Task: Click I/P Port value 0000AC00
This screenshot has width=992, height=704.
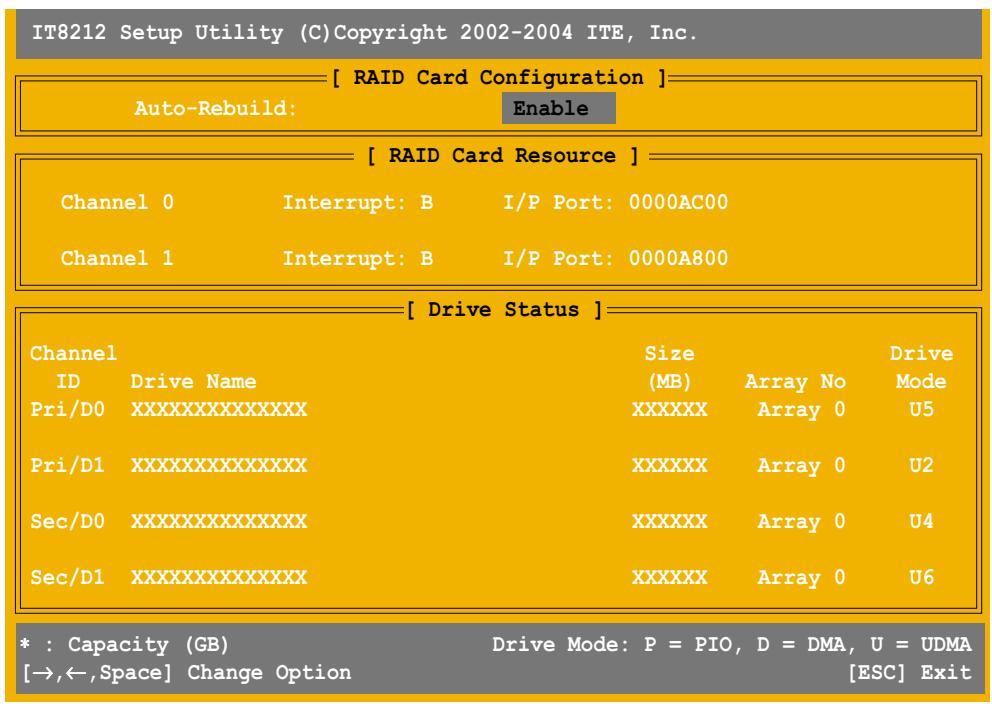Action: (x=678, y=202)
